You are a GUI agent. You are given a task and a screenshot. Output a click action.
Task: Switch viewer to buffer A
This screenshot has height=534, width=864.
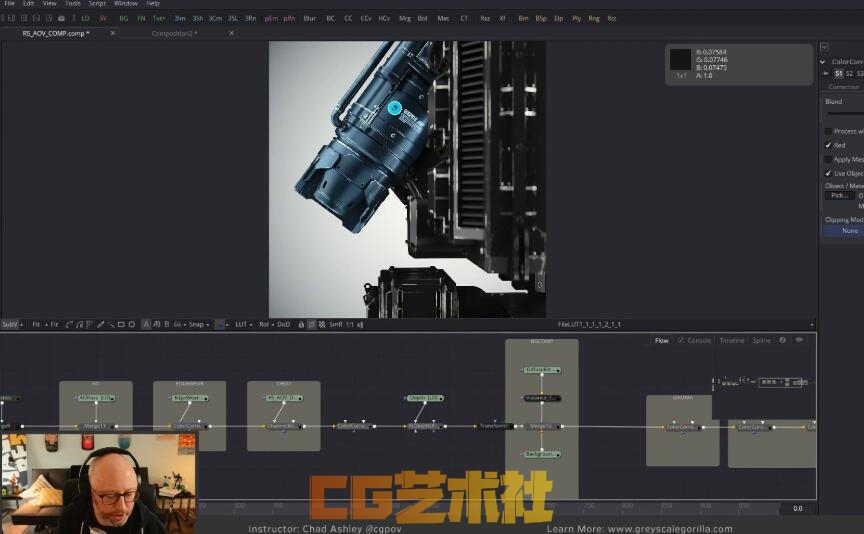146,325
